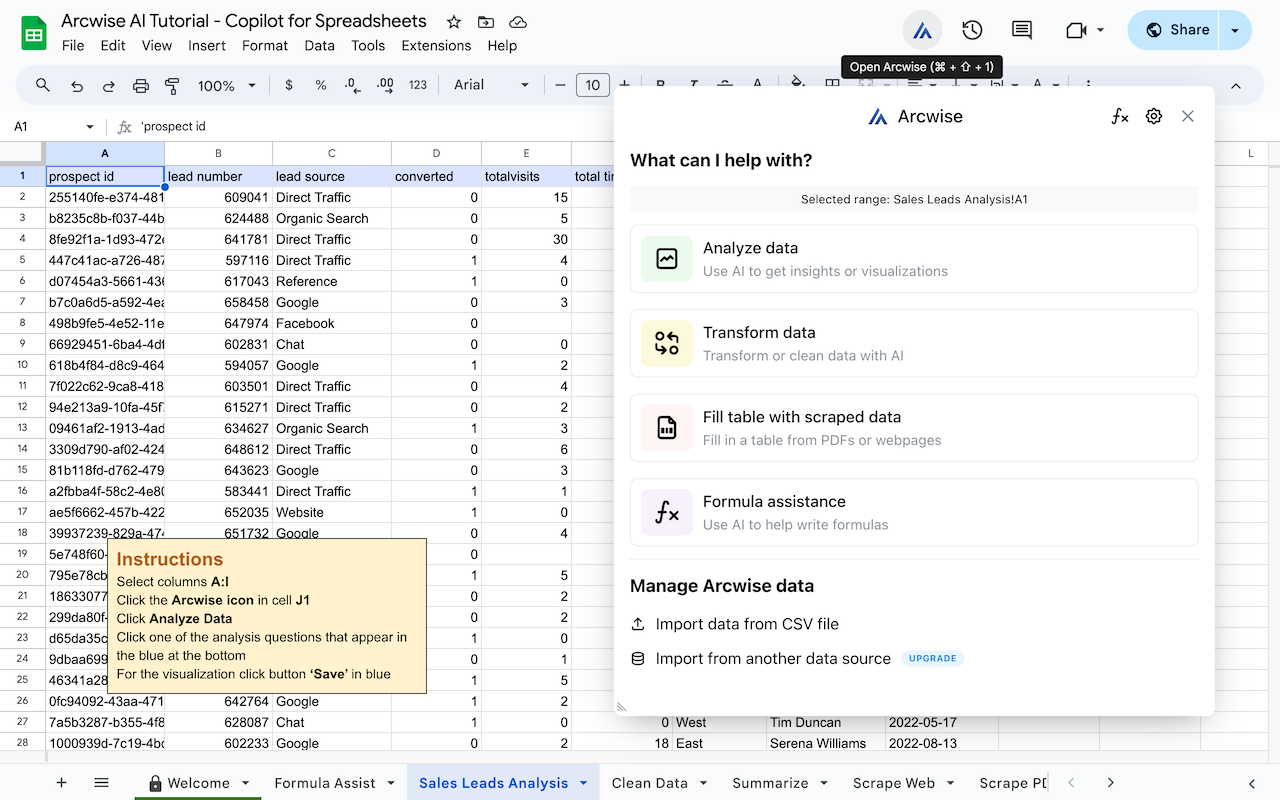Import from another data source
1280x800 pixels.
click(x=773, y=658)
